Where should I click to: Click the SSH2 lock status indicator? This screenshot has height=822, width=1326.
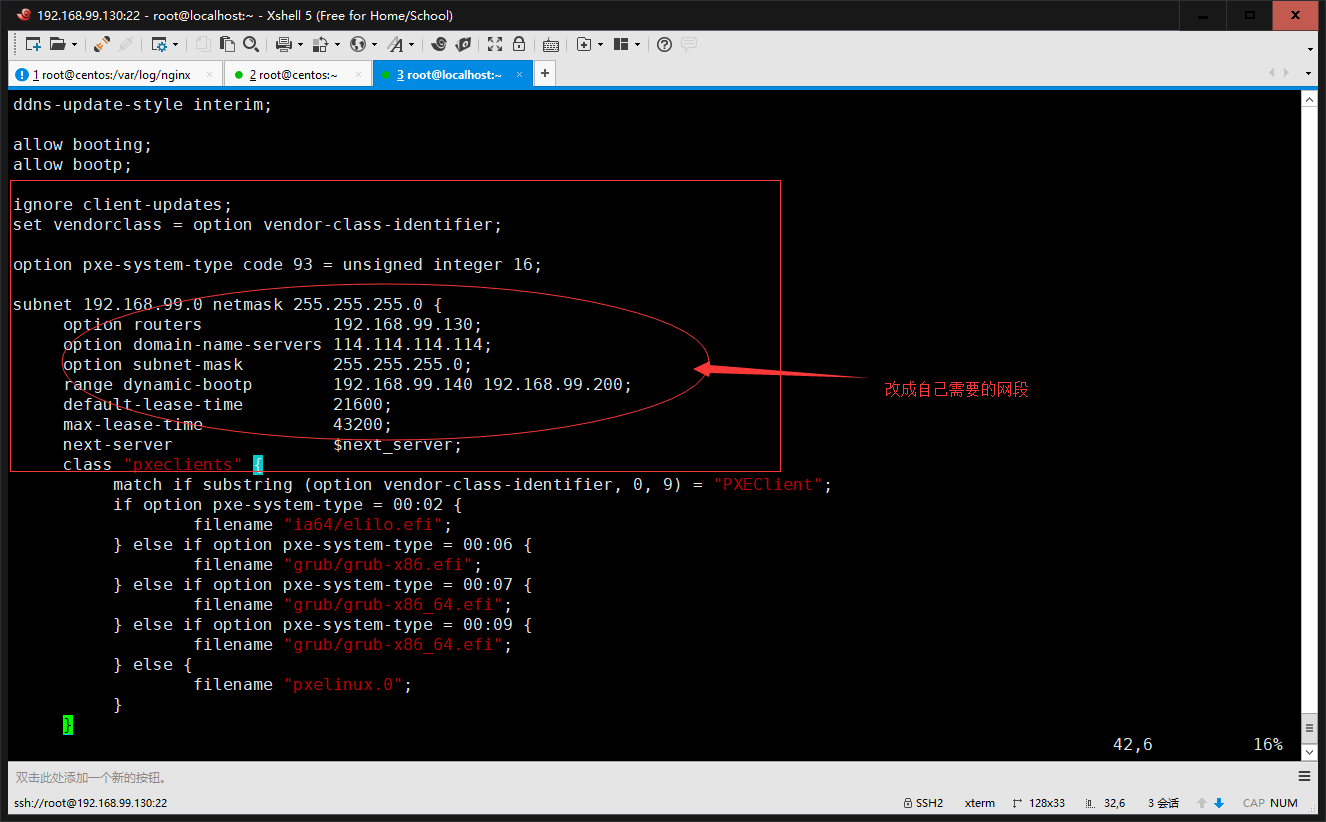[923, 803]
